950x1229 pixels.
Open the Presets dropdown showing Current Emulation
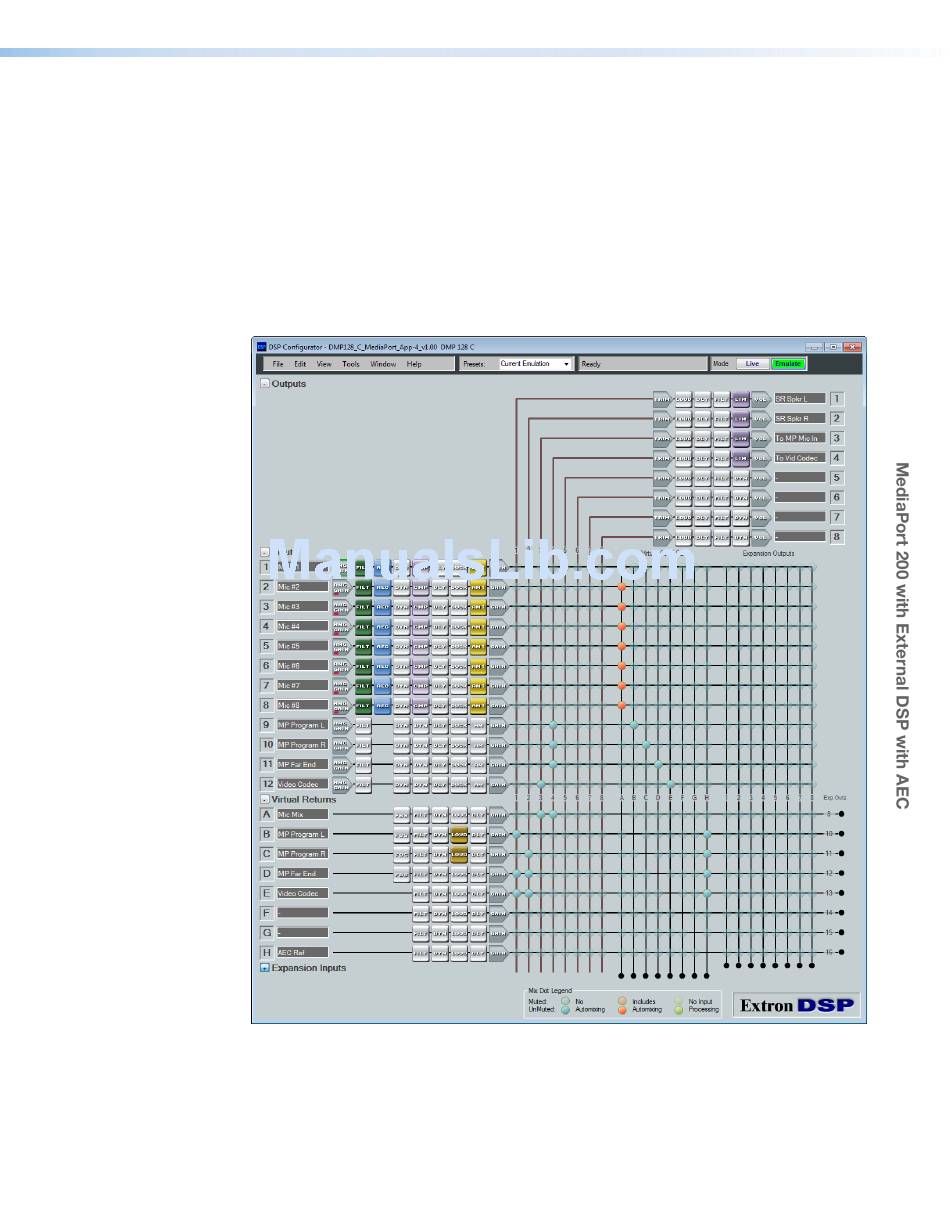[x=535, y=364]
